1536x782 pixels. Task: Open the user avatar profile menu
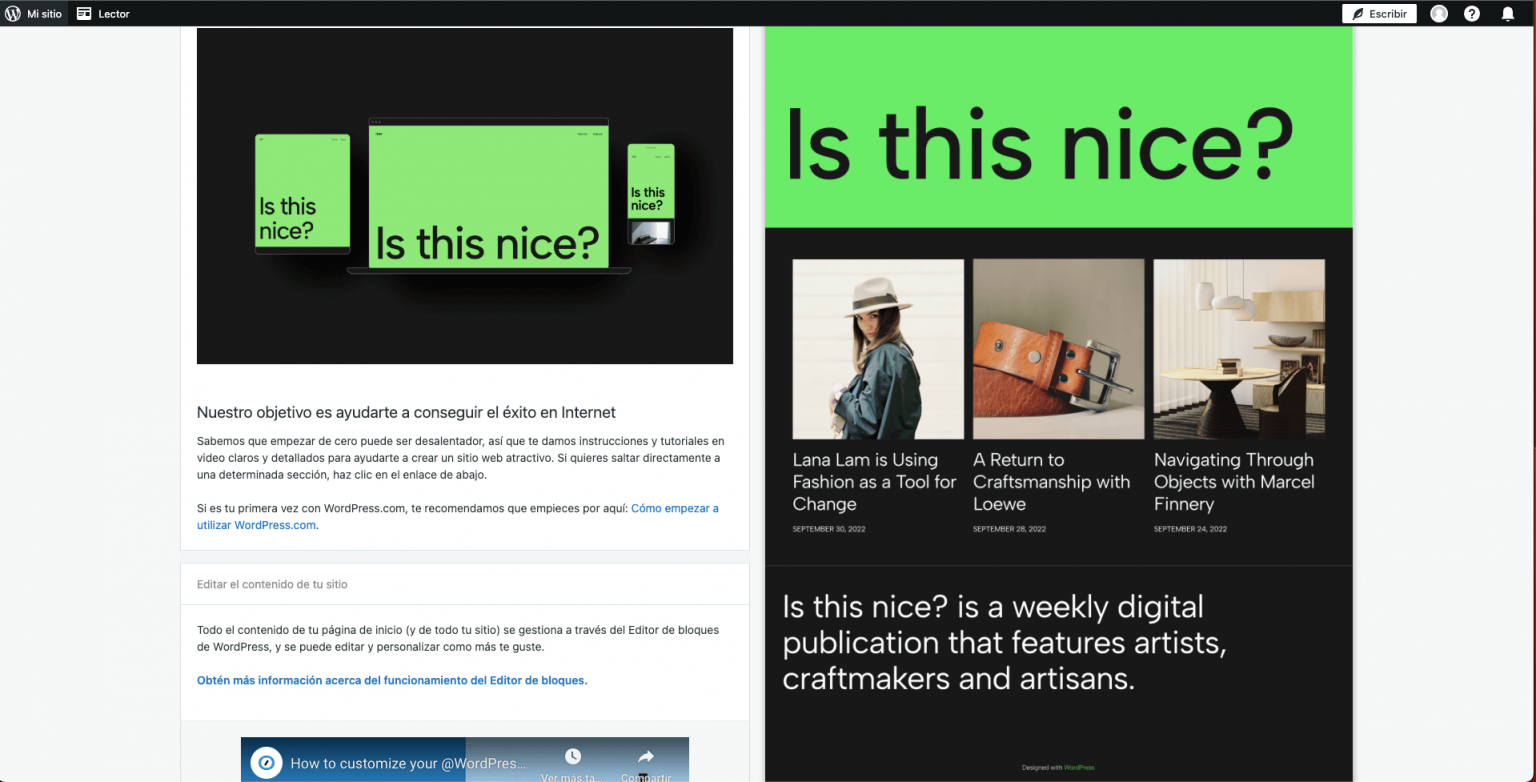click(1439, 14)
